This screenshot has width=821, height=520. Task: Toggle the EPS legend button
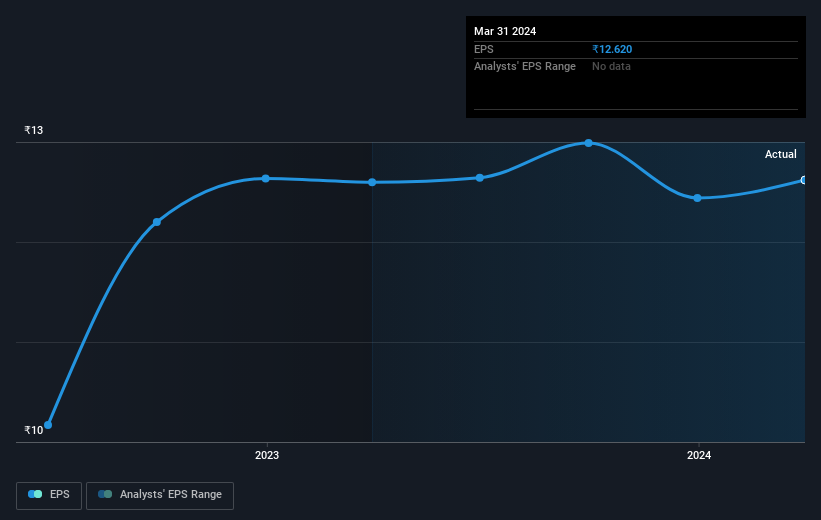[x=49, y=495]
